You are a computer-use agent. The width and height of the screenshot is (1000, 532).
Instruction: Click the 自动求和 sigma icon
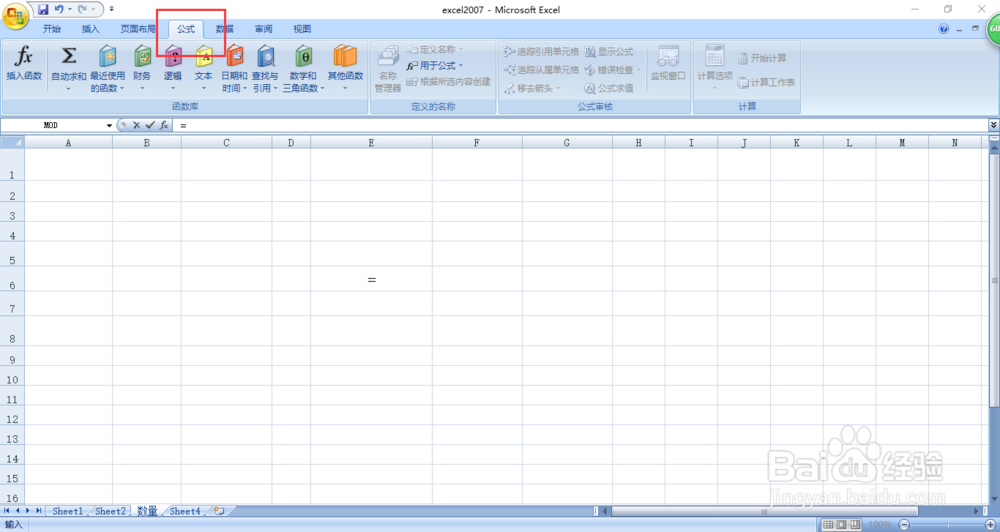tap(68, 57)
